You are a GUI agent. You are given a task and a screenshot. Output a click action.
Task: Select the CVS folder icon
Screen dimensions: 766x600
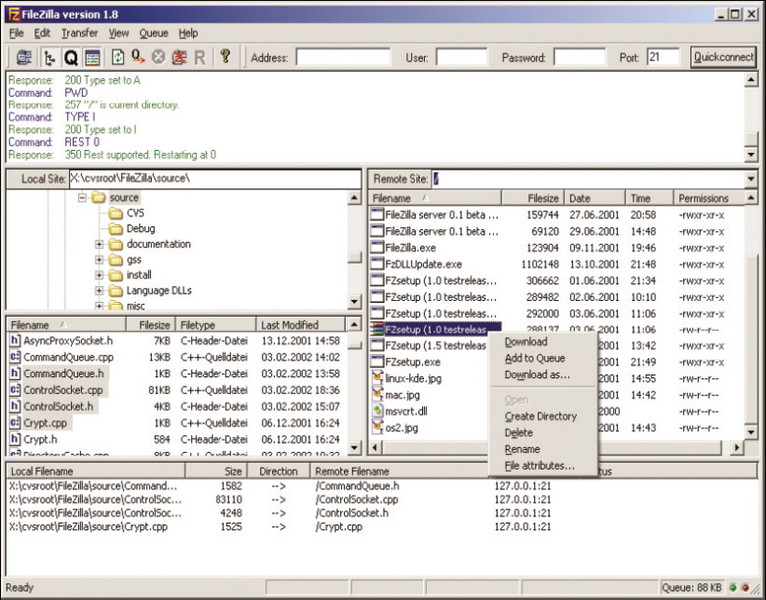pyautogui.click(x=116, y=213)
